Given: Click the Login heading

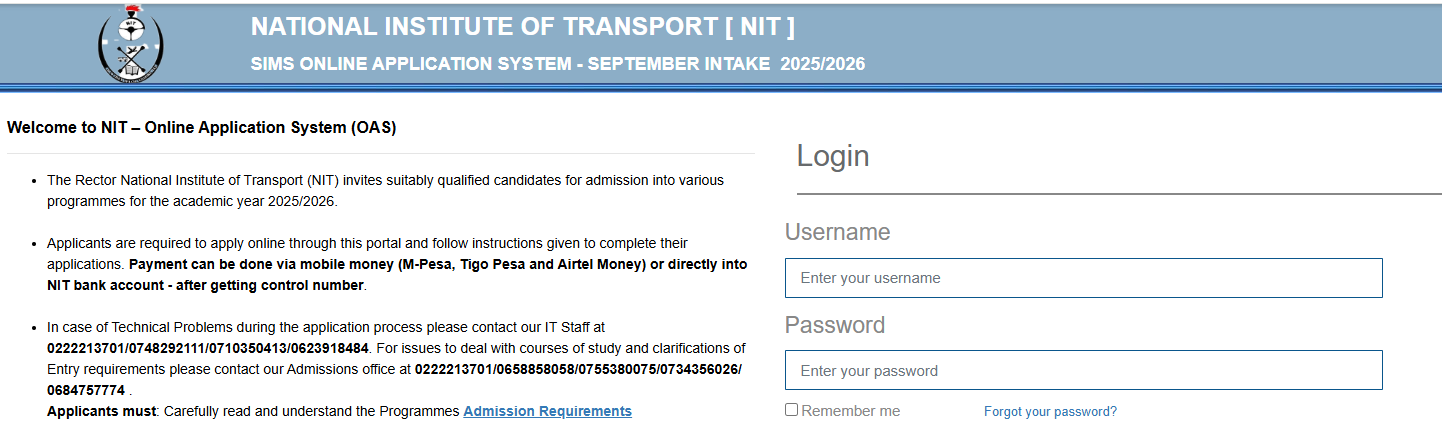Looking at the screenshot, I should pyautogui.click(x=833, y=156).
